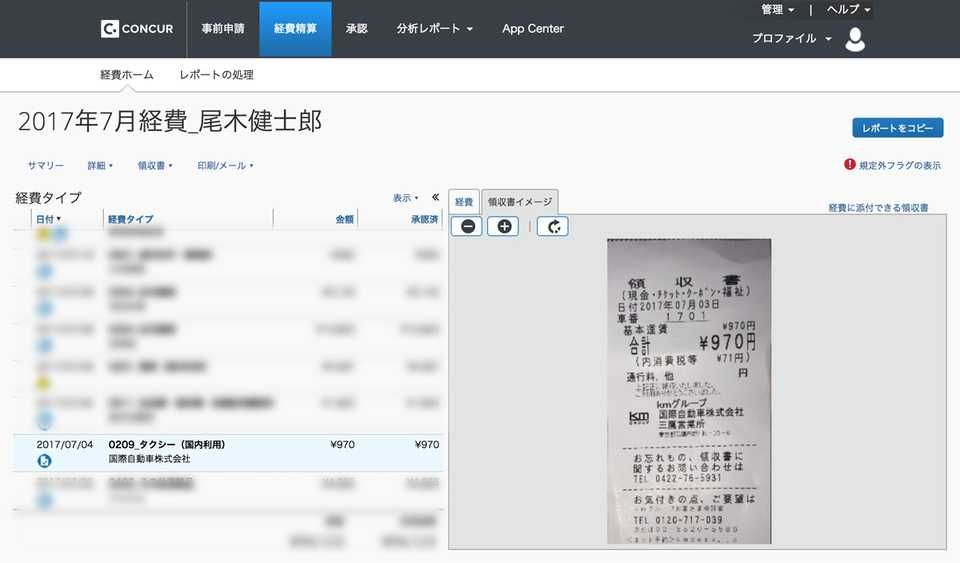
Task: Sort by 日付 column header
Action: [x=48, y=219]
